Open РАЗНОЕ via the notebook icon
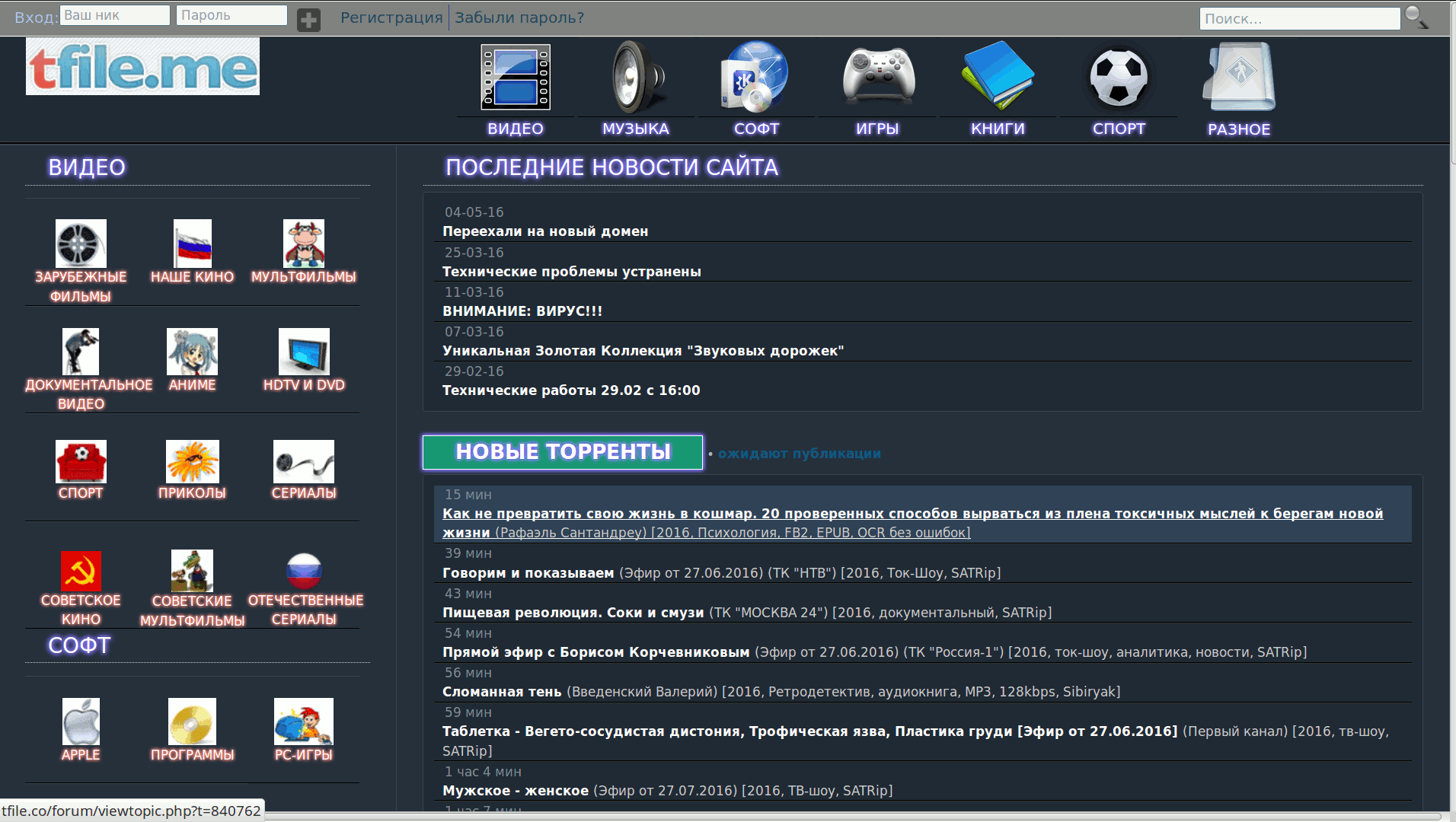Image resolution: width=1456 pixels, height=822 pixels. 1238,76
